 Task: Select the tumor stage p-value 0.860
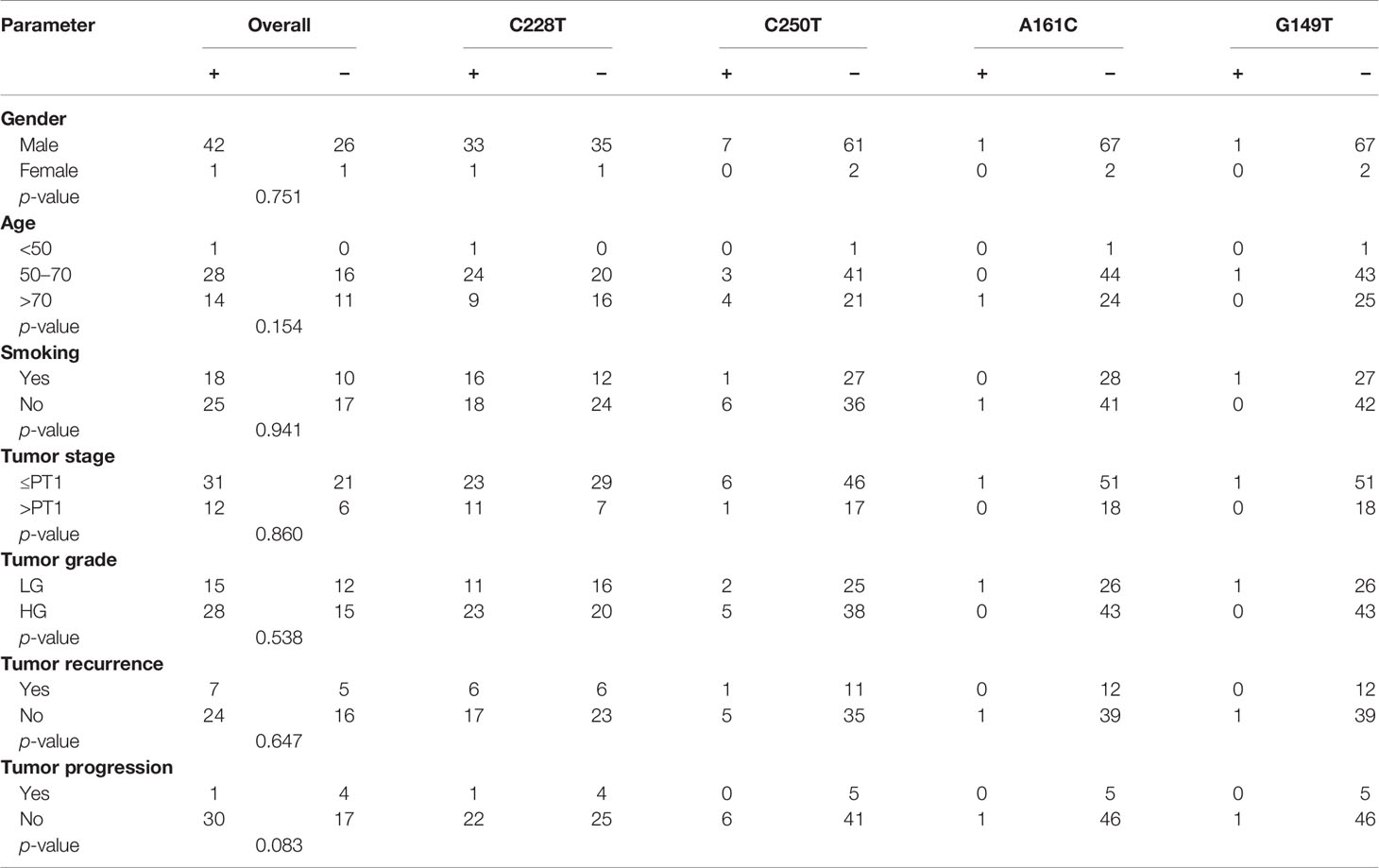point(279,535)
